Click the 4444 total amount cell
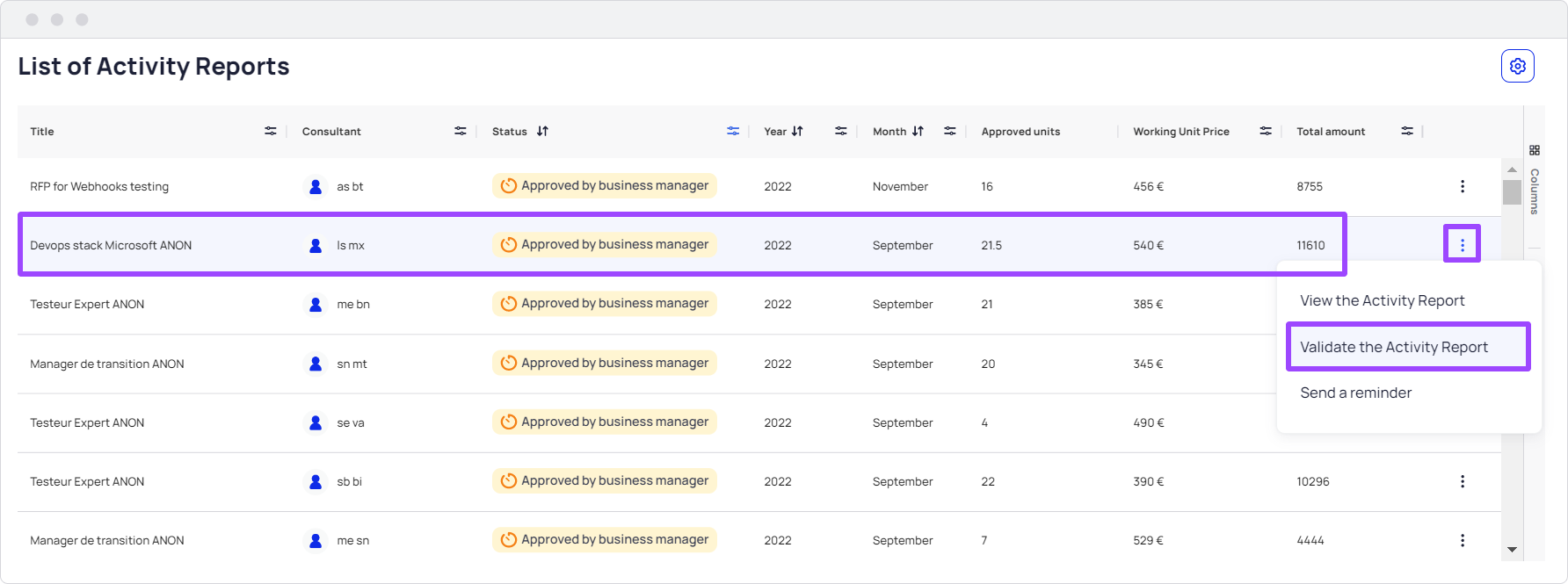The width and height of the screenshot is (1568, 584). tap(1310, 540)
